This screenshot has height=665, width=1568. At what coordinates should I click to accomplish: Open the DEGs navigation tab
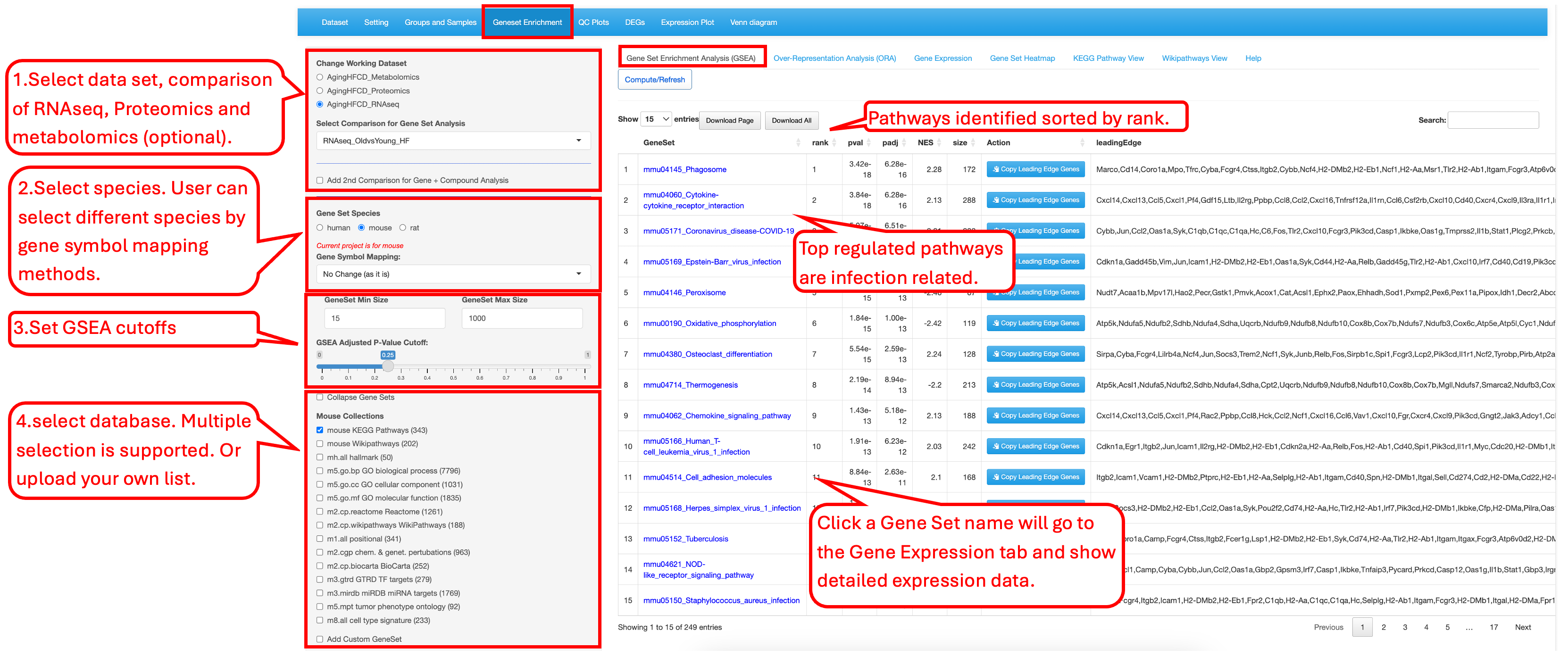[634, 23]
